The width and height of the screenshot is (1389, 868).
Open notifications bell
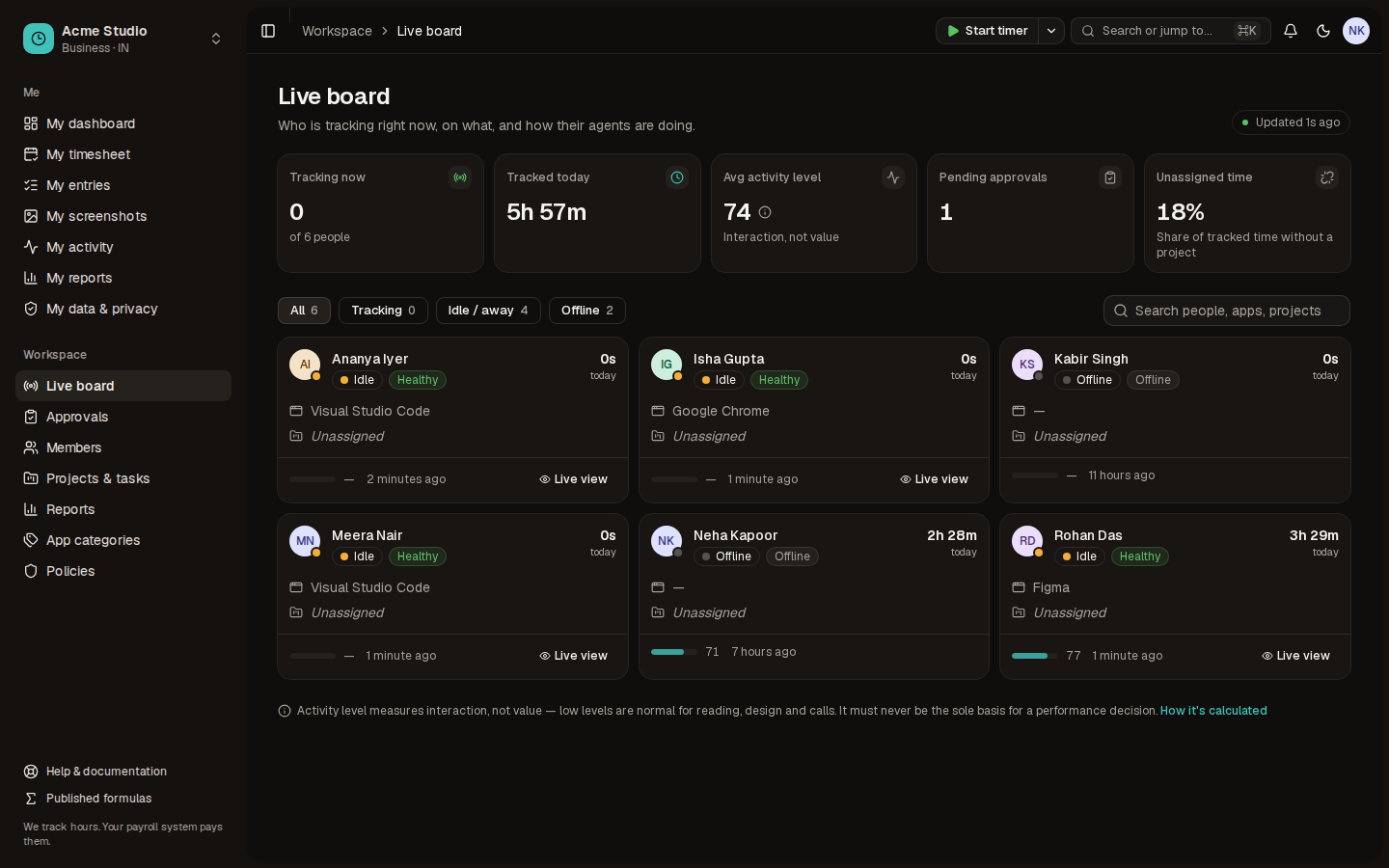point(1291,31)
